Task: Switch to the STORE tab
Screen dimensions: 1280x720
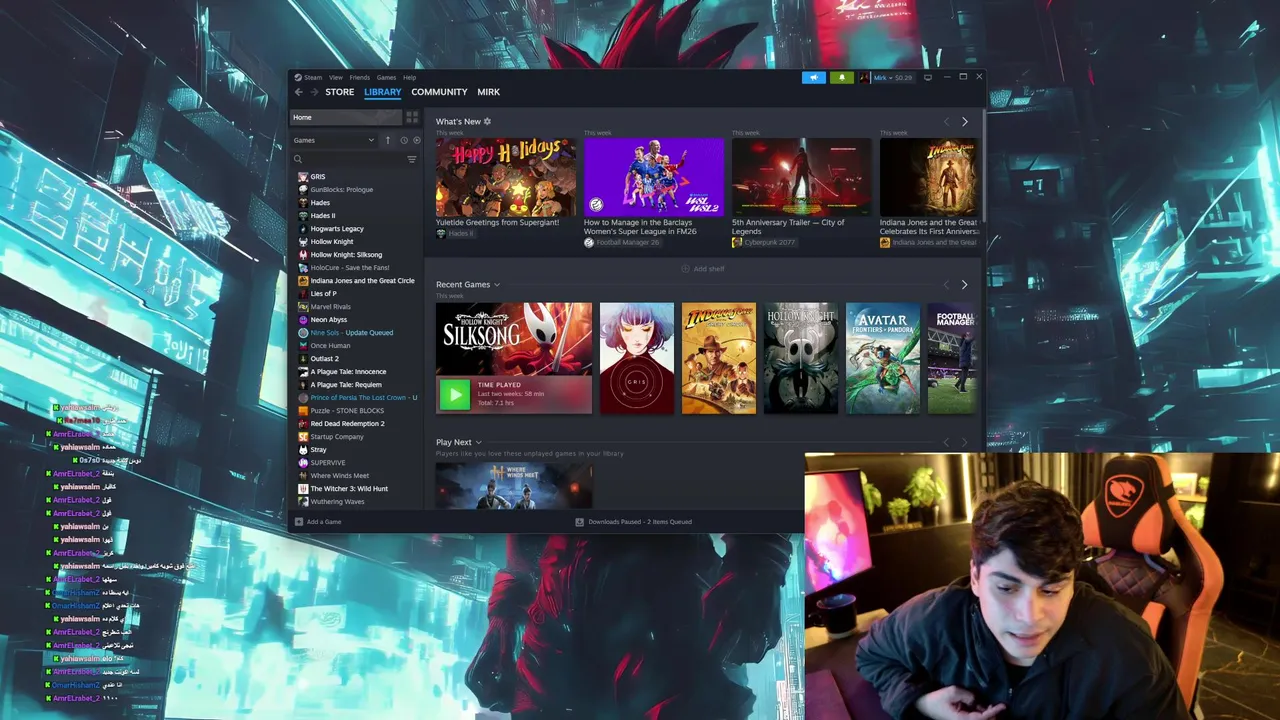Action: pos(339,92)
